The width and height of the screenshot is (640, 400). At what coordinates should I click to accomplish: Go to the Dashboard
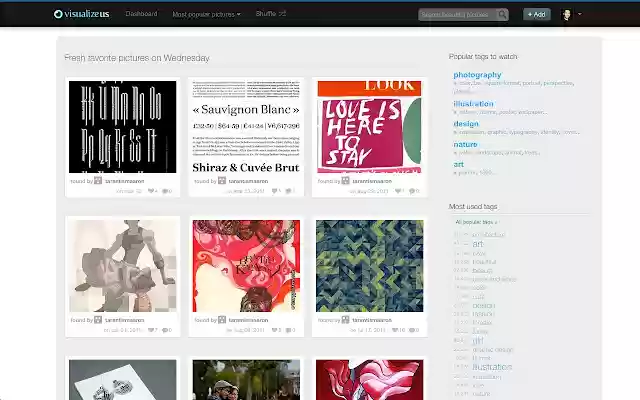pyautogui.click(x=141, y=14)
